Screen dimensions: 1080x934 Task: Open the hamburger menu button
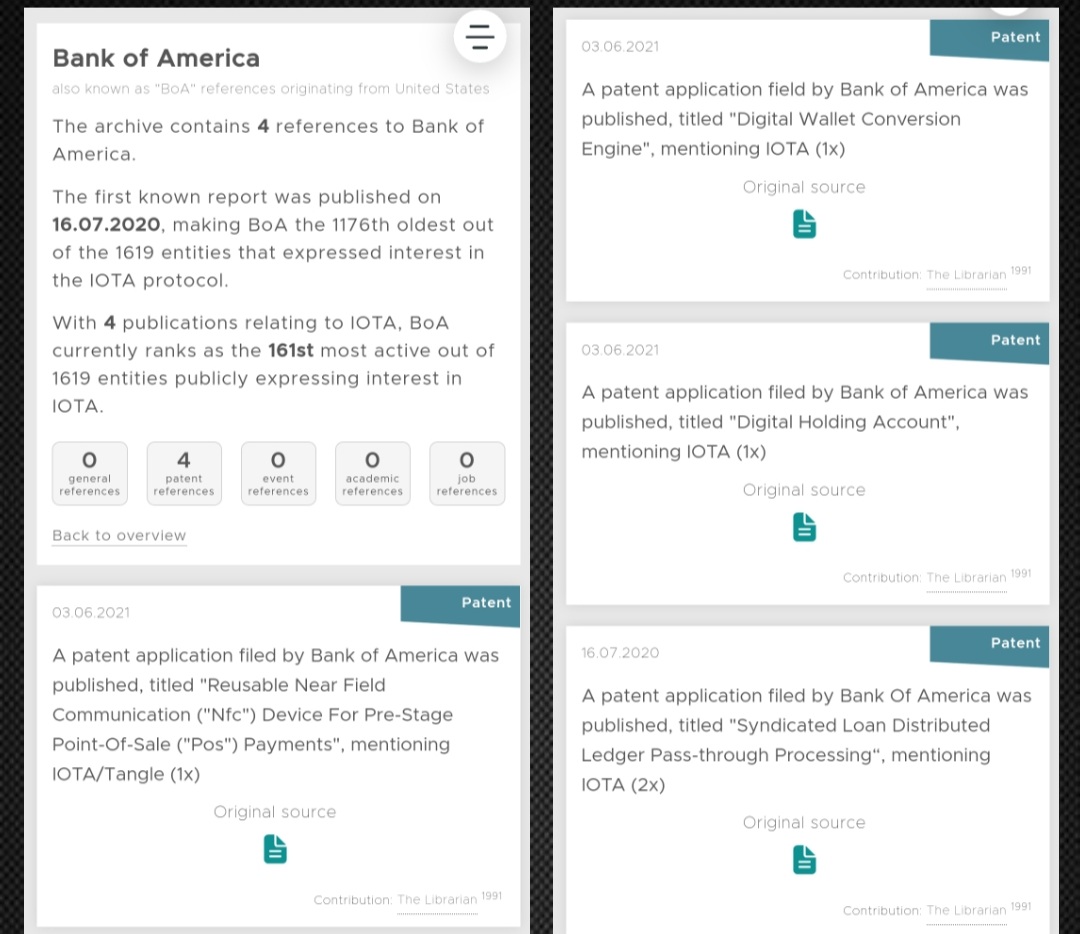tap(480, 37)
